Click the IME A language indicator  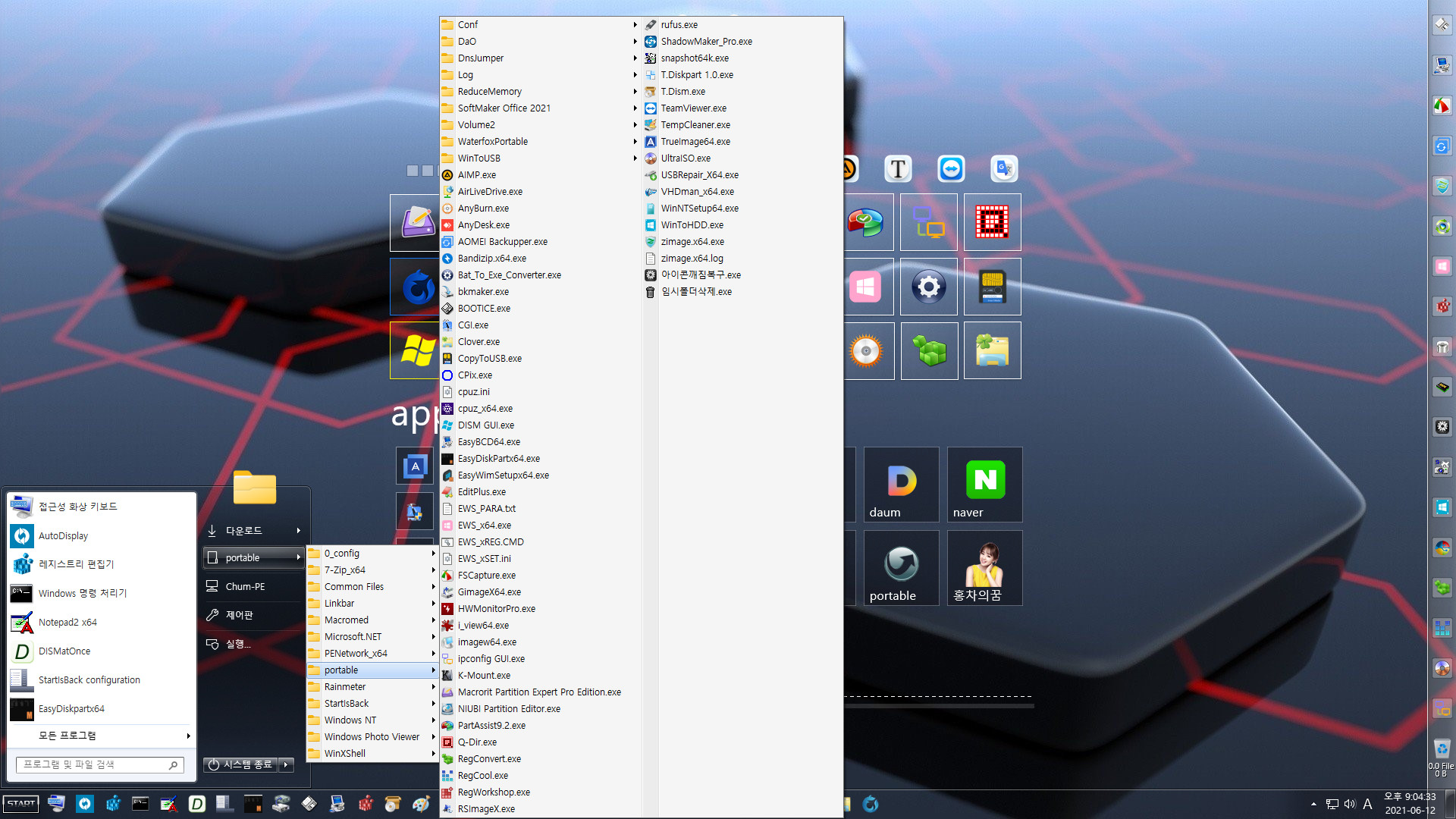coord(1367,804)
